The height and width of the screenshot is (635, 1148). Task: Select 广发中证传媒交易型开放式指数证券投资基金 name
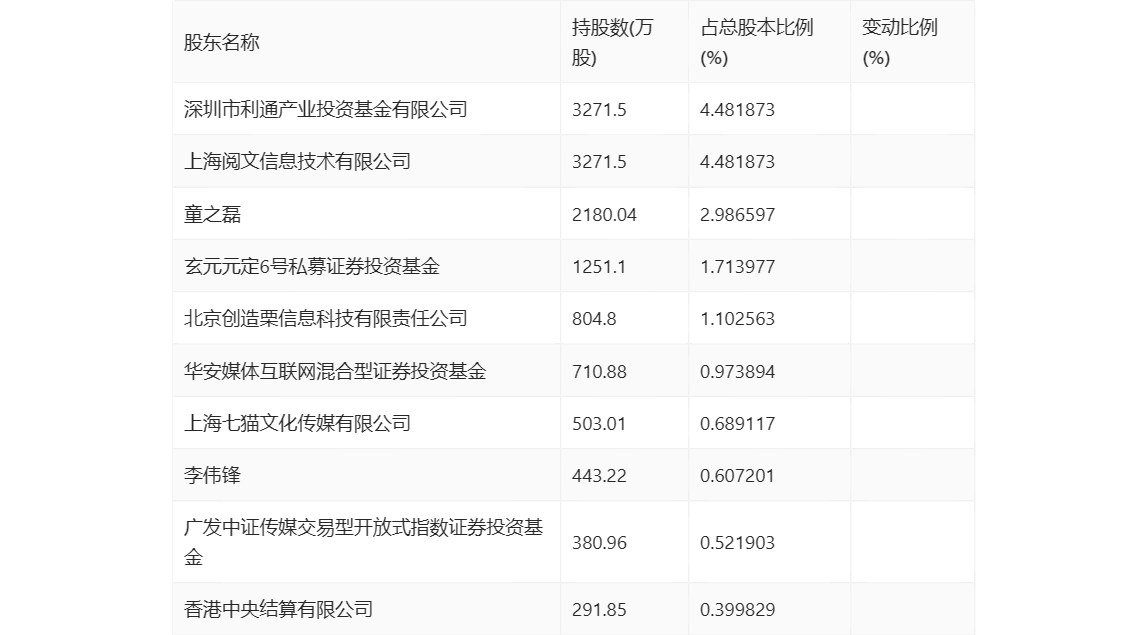(x=363, y=542)
